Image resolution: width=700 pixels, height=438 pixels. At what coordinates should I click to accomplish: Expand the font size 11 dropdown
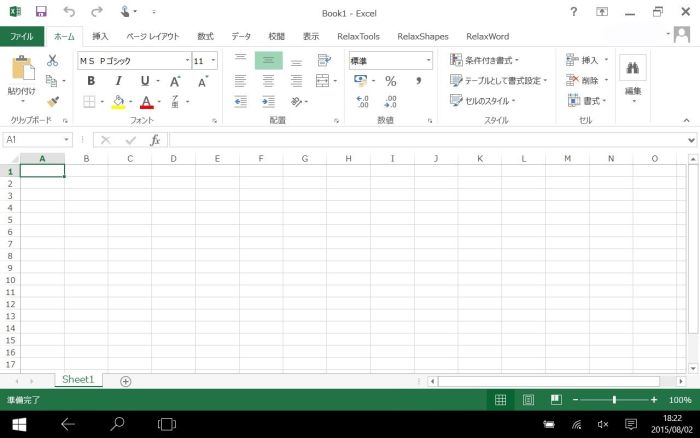[213, 61]
